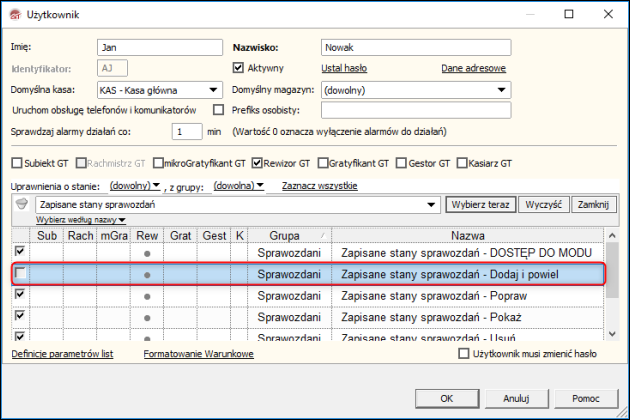Click Rew dot in Dodaj i powiel row
The width and height of the screenshot is (630, 420).
(x=147, y=274)
